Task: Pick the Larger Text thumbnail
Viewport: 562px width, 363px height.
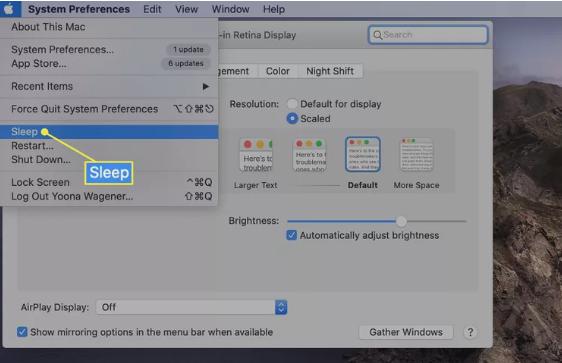Action: tap(256, 155)
